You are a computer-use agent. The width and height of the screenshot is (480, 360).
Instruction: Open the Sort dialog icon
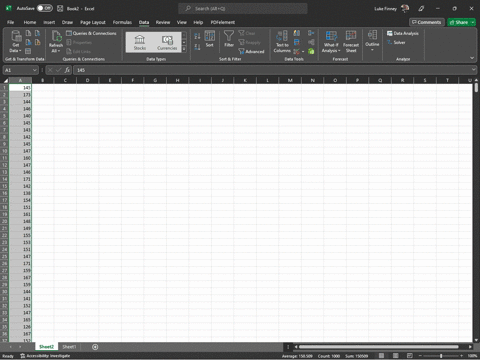[210, 39]
